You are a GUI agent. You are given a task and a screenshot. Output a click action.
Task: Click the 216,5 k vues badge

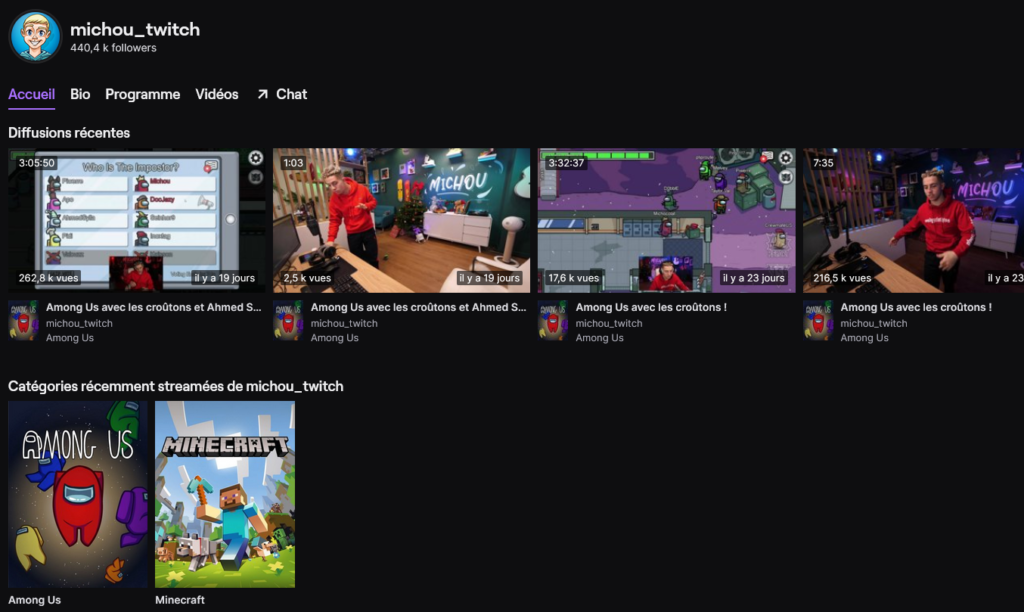point(842,278)
